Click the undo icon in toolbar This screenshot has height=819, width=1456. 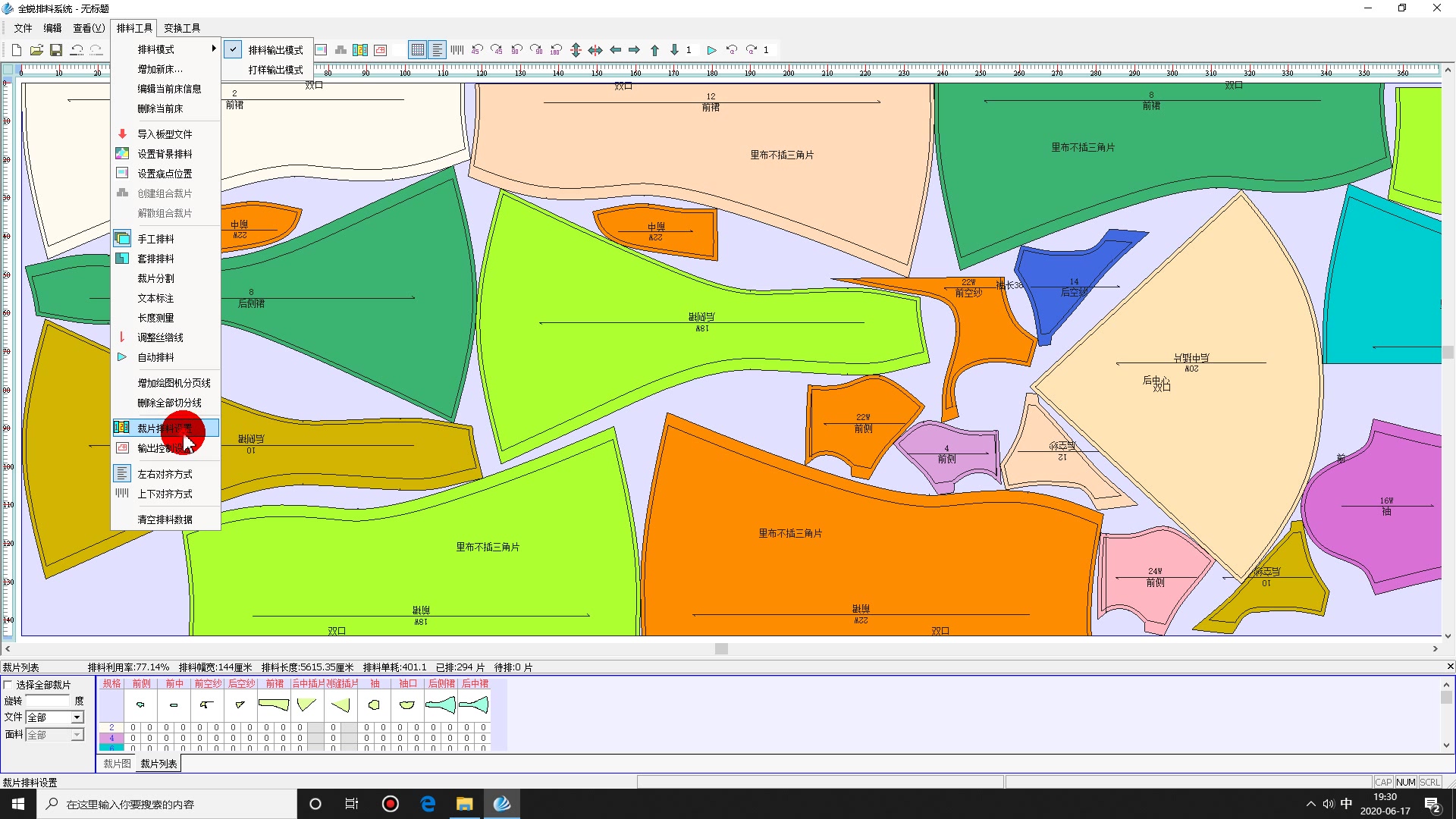coord(77,50)
